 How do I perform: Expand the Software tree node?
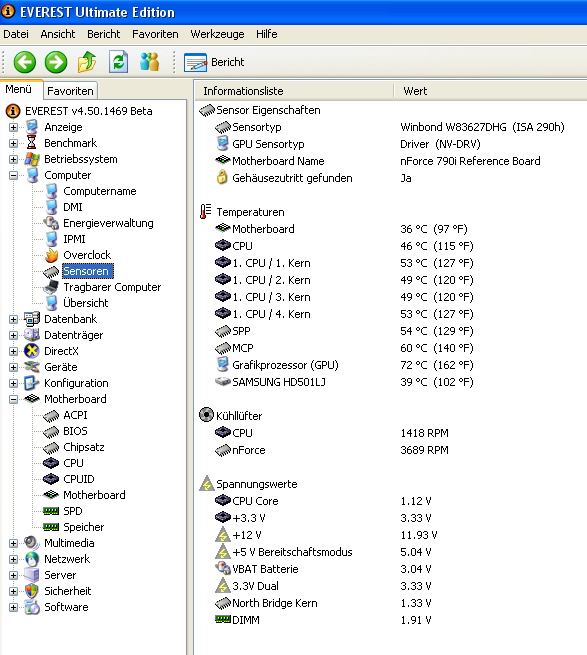click(x=13, y=607)
